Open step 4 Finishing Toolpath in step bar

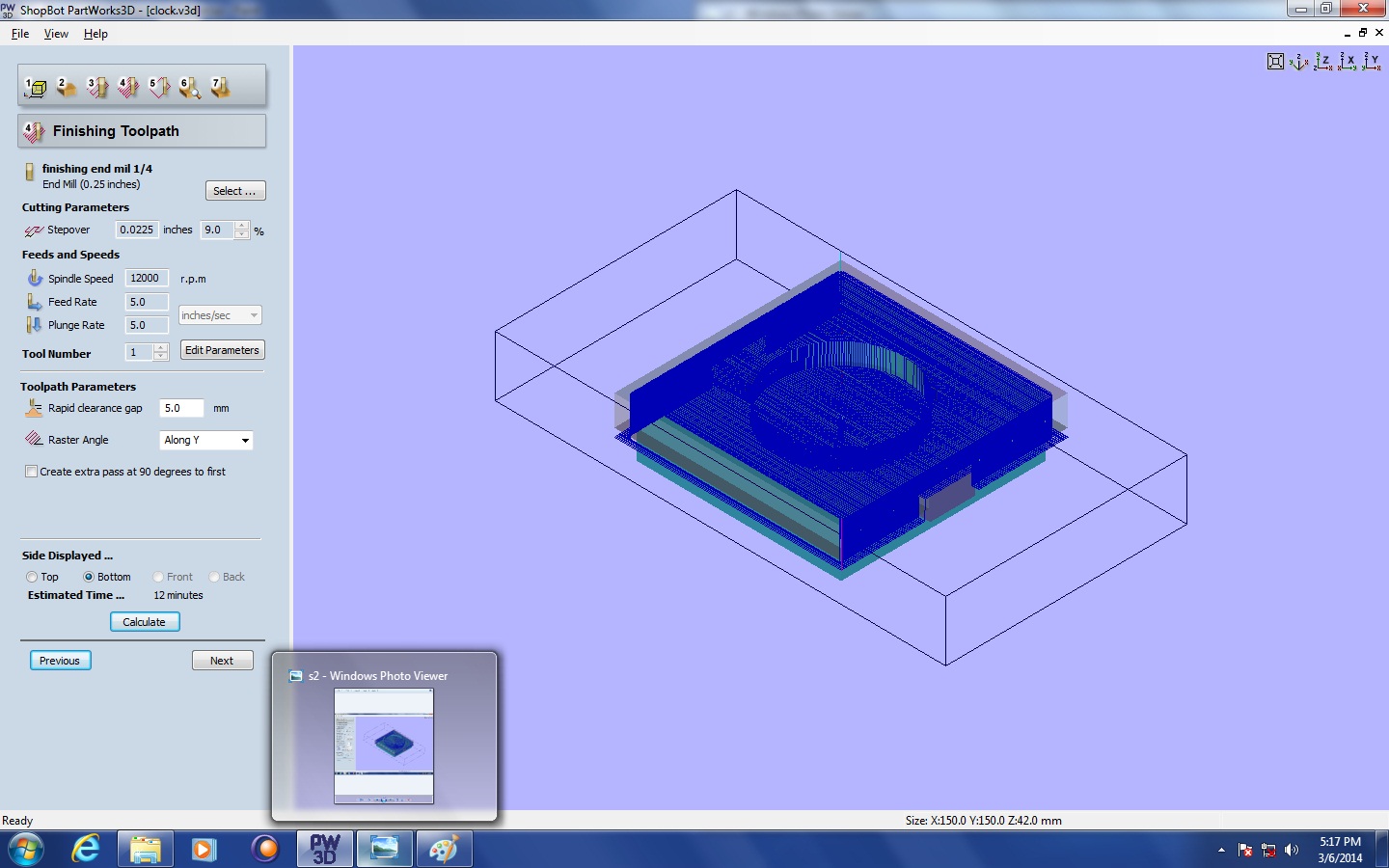click(x=128, y=88)
